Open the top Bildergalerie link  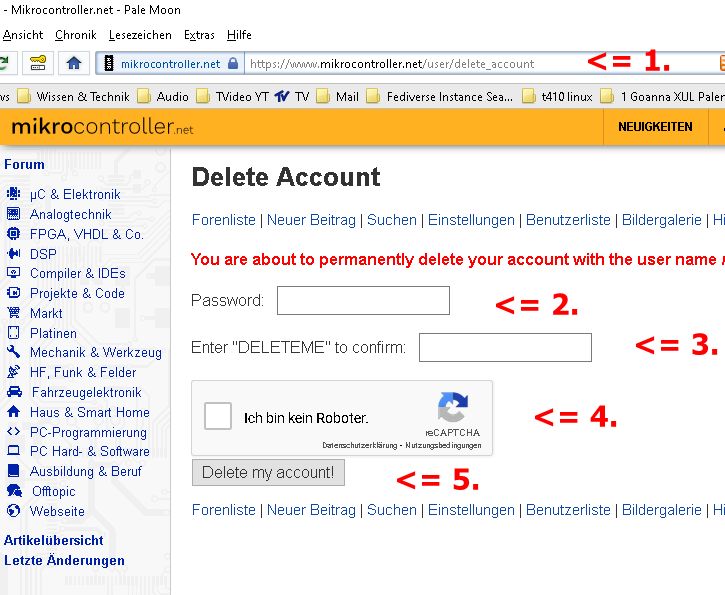(662, 220)
